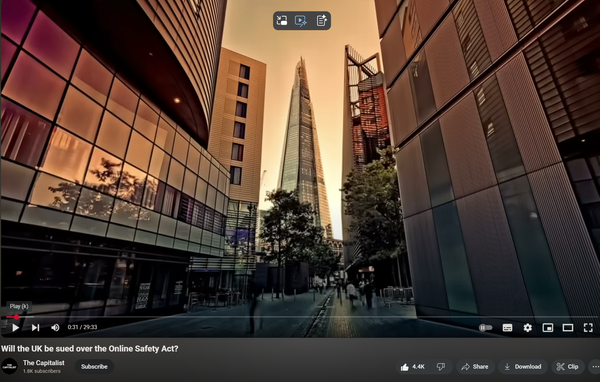The image size is (600, 382).
Task: Like the video with thumbs up
Action: 412,367
